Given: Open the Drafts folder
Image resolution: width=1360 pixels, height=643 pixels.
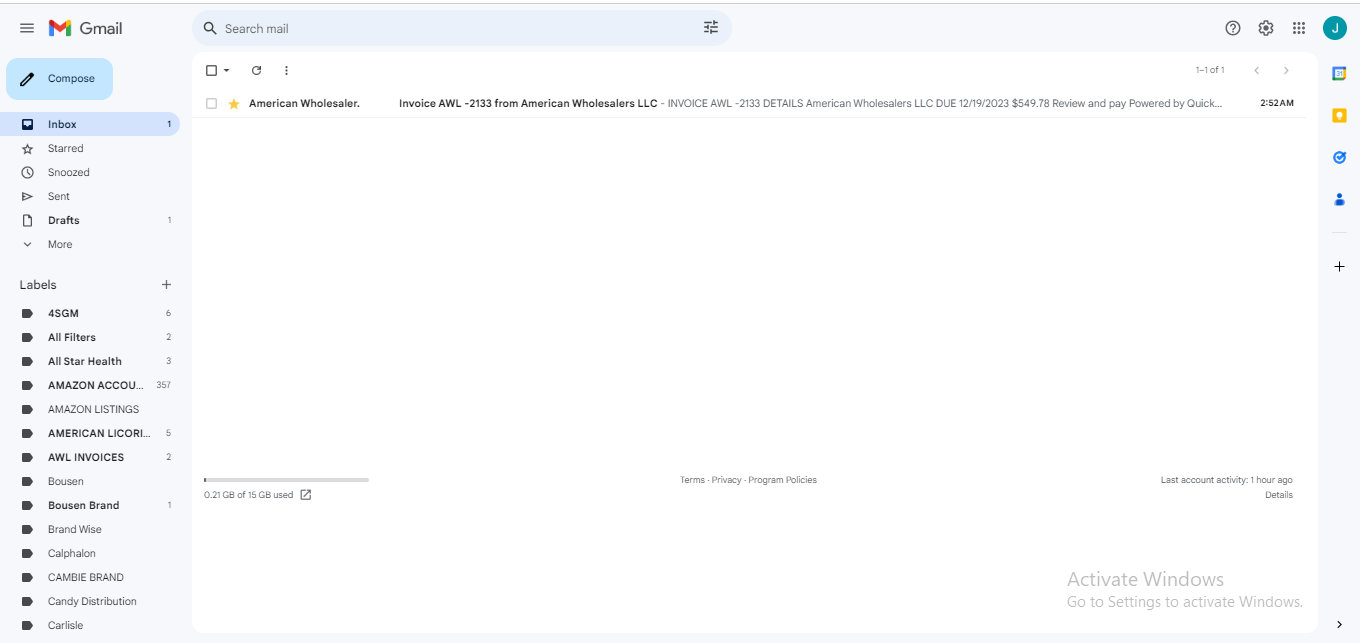Looking at the screenshot, I should 90,220.
